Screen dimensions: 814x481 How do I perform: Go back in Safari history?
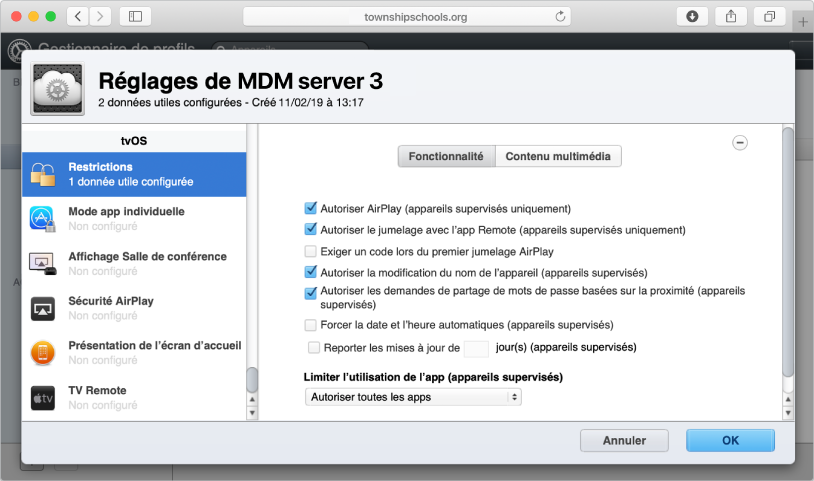click(78, 17)
